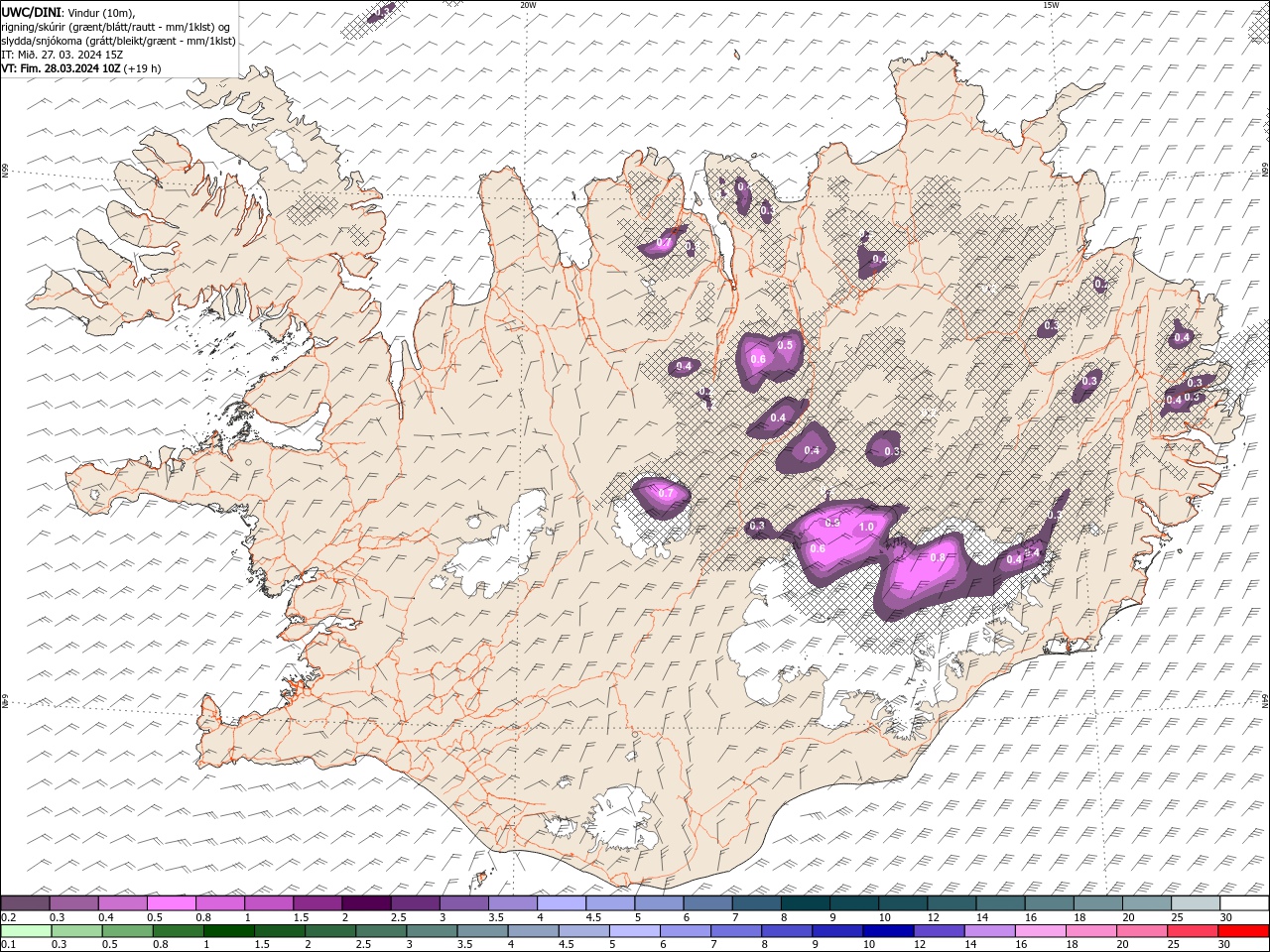Pick the 0.8 green rain legend swatch
The width and height of the screenshot is (1270, 952).
pos(178,930)
